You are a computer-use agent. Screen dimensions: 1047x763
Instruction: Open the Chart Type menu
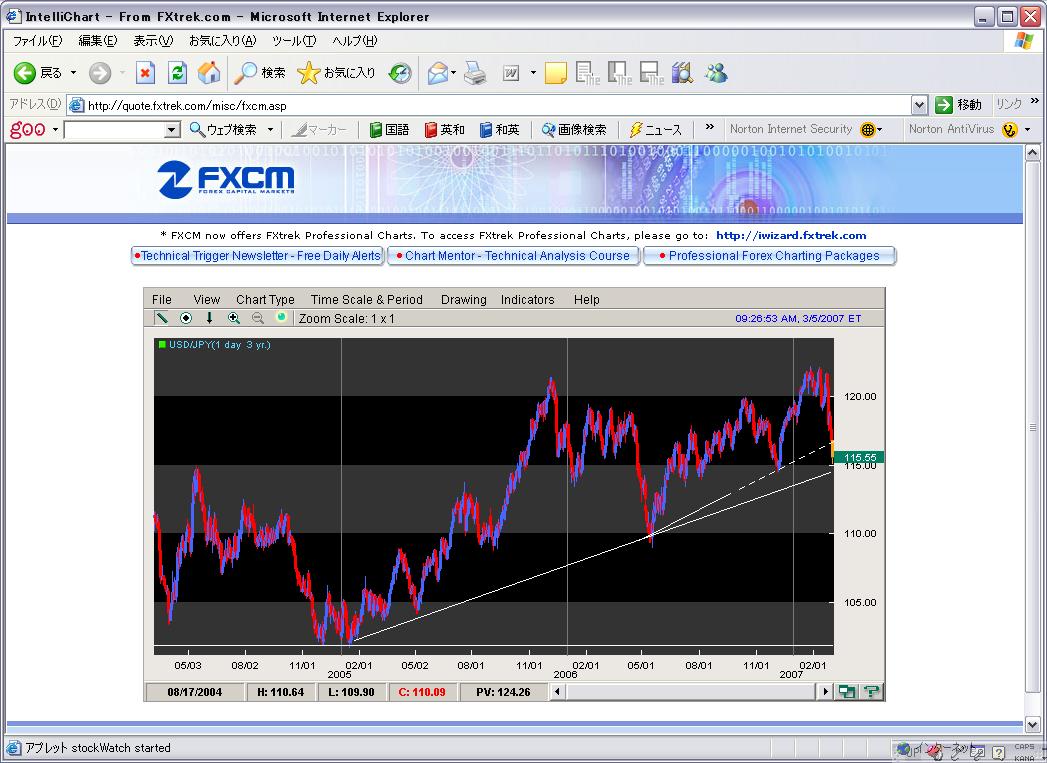point(265,299)
